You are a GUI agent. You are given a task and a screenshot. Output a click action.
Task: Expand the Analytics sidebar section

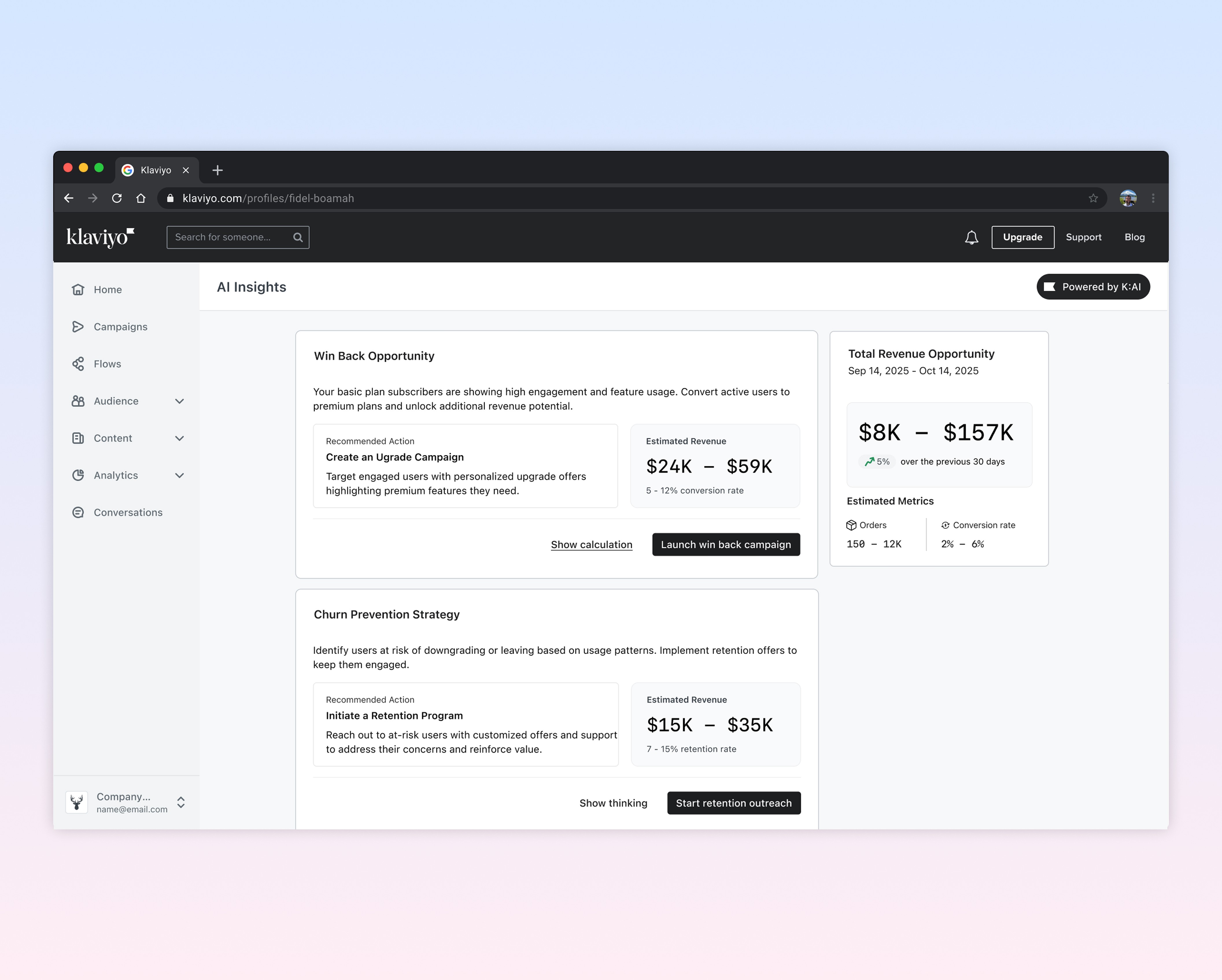[180, 476]
